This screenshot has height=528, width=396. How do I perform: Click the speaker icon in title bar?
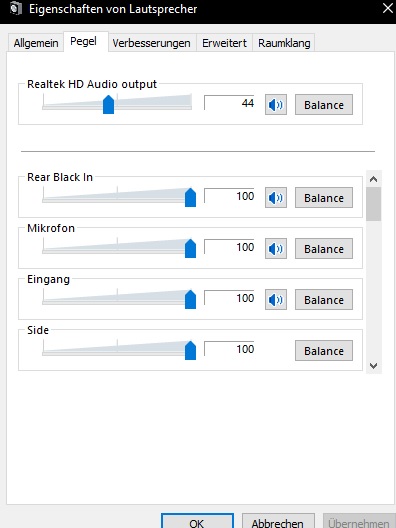15,9
